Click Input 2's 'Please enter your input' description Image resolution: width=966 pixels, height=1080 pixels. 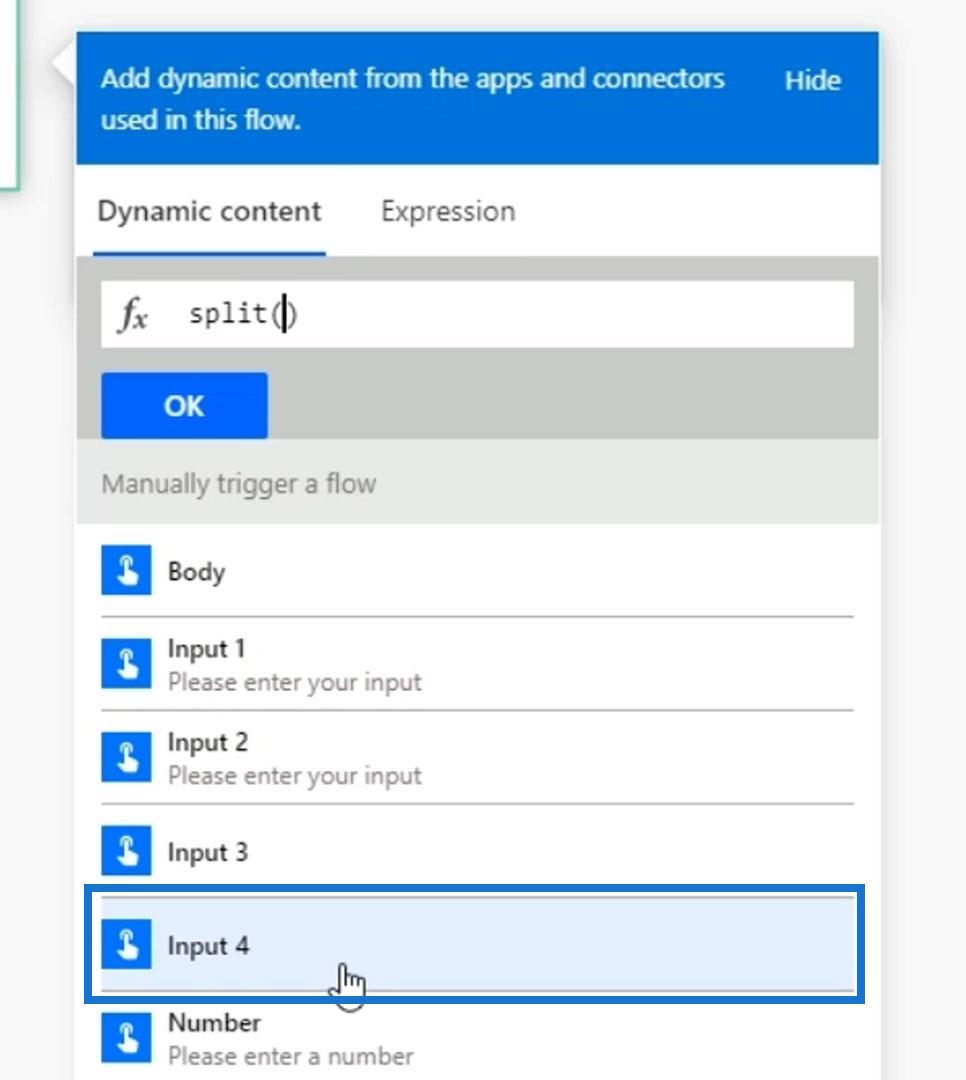coord(295,776)
